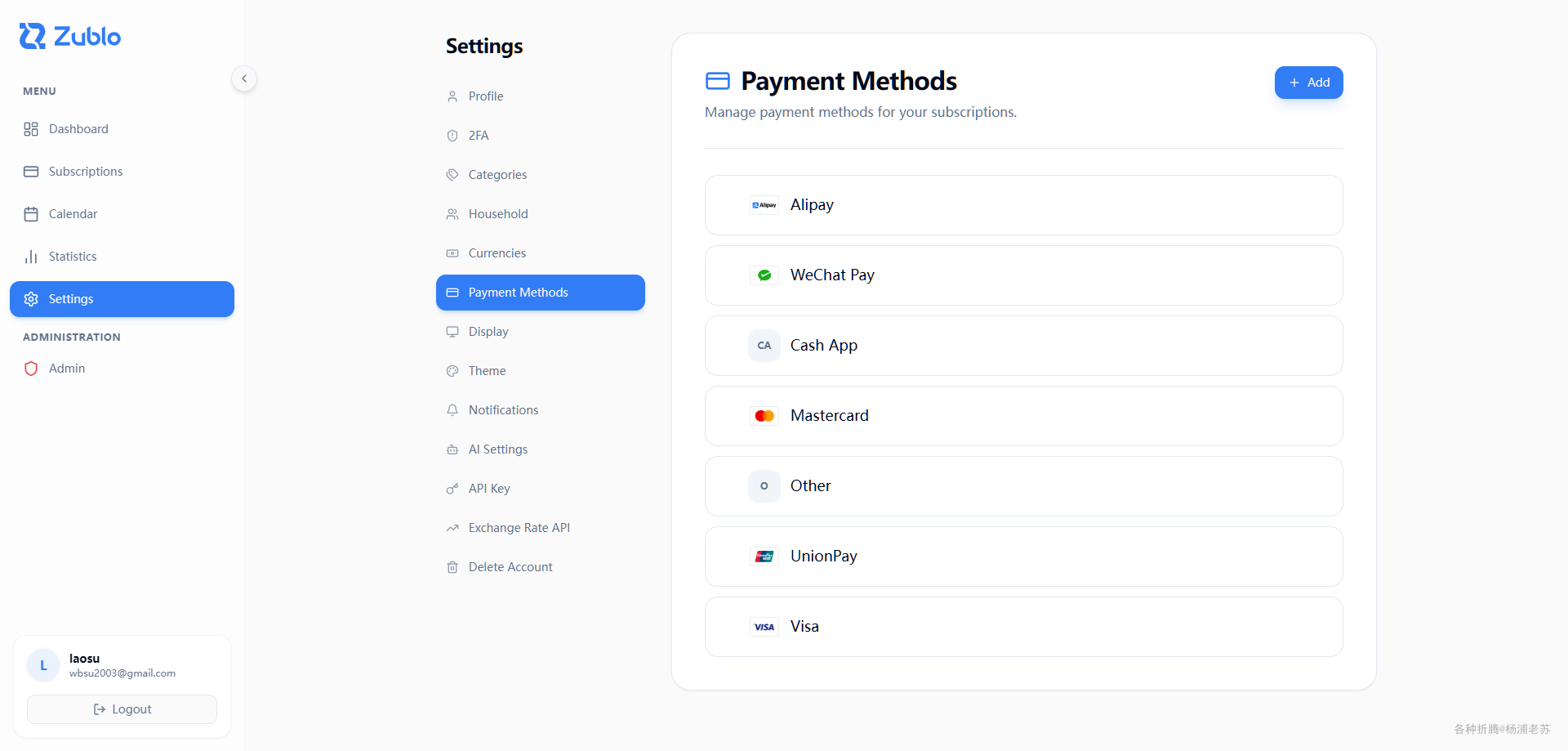Open the Dashboard grid icon
The image size is (1568, 751).
(31, 129)
